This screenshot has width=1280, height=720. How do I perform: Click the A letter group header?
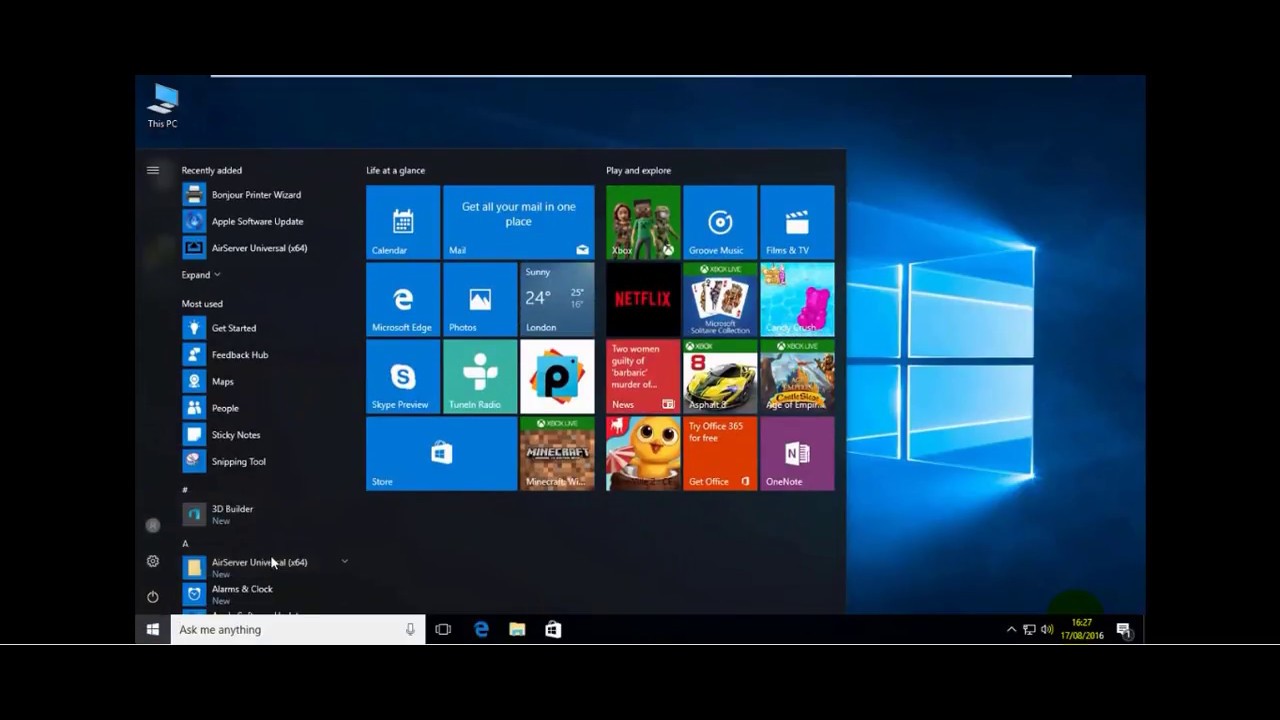click(185, 543)
